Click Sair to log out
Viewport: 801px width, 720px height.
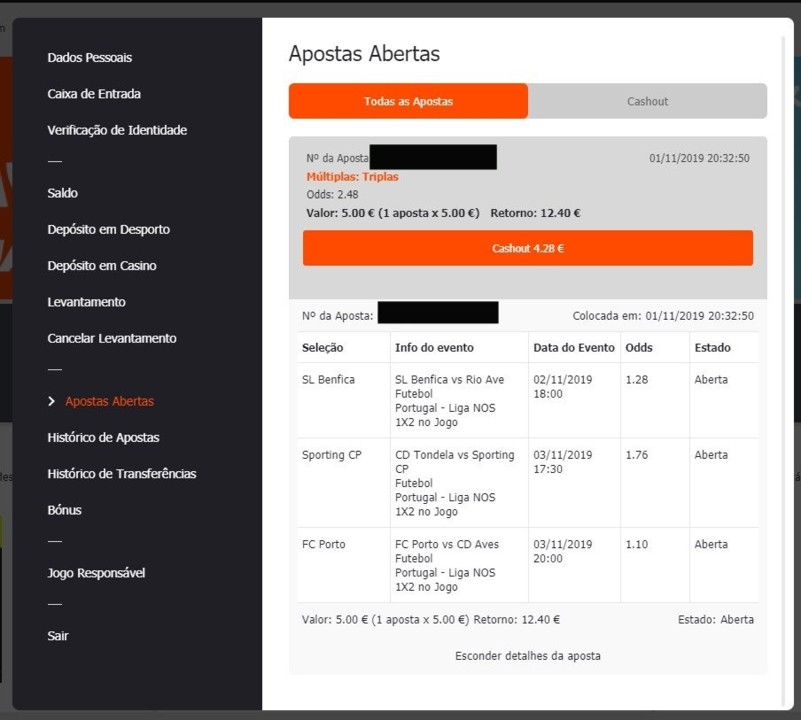pos(58,636)
